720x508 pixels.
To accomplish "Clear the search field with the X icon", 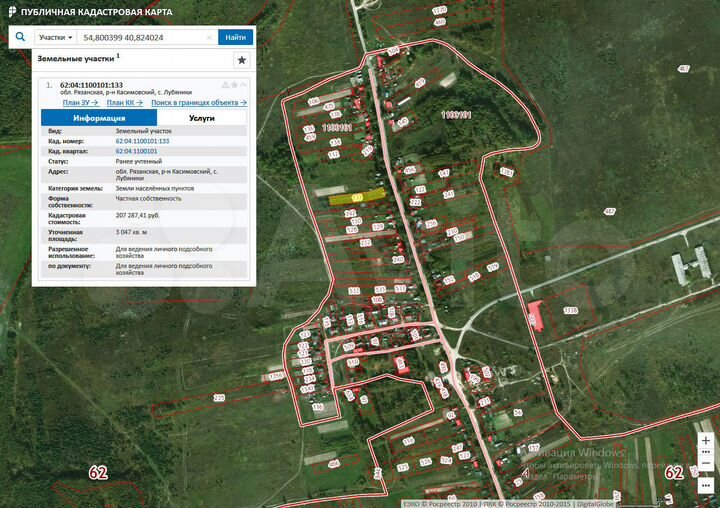I will point(209,37).
